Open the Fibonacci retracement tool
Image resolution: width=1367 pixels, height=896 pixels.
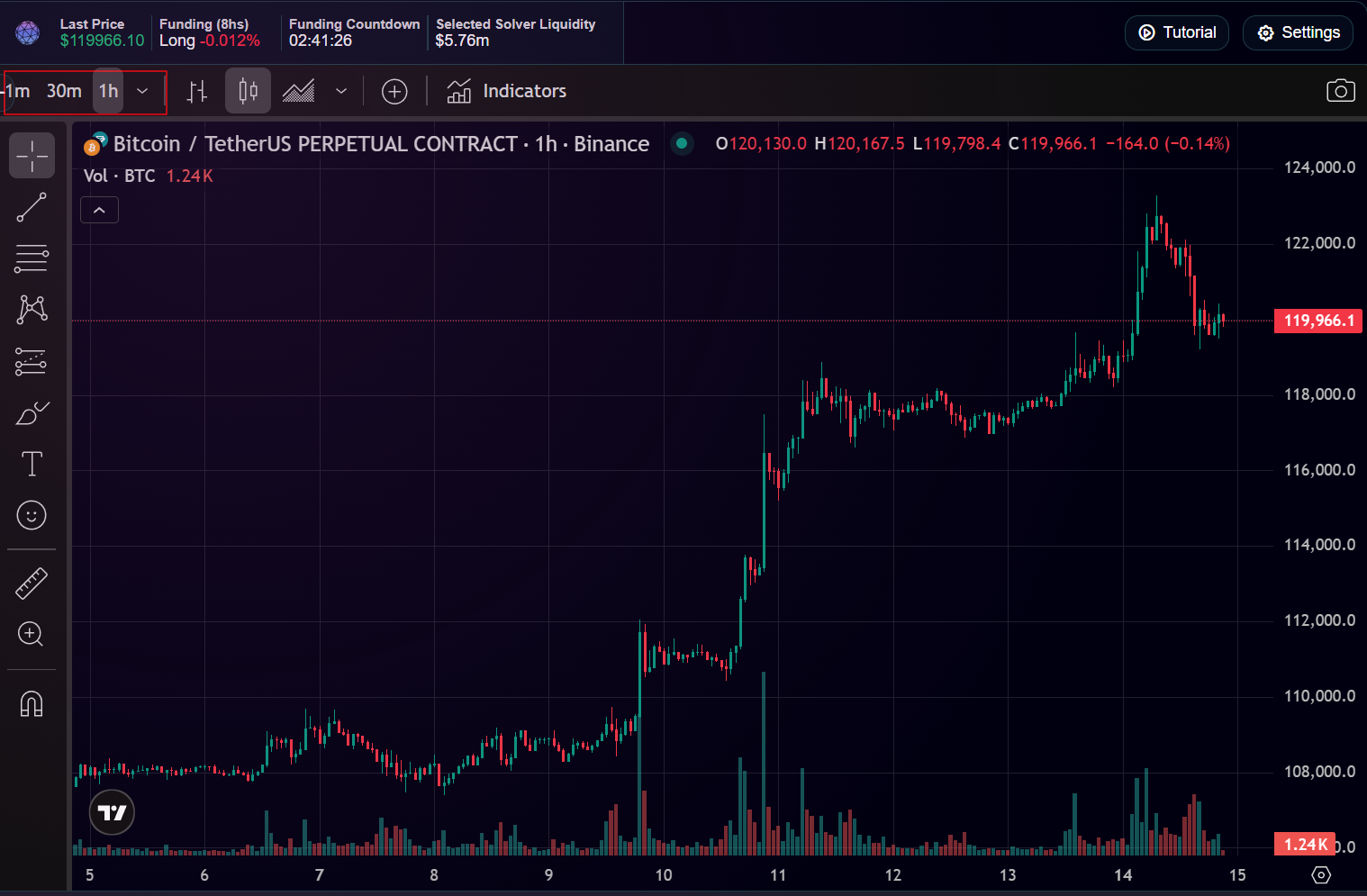click(x=32, y=259)
